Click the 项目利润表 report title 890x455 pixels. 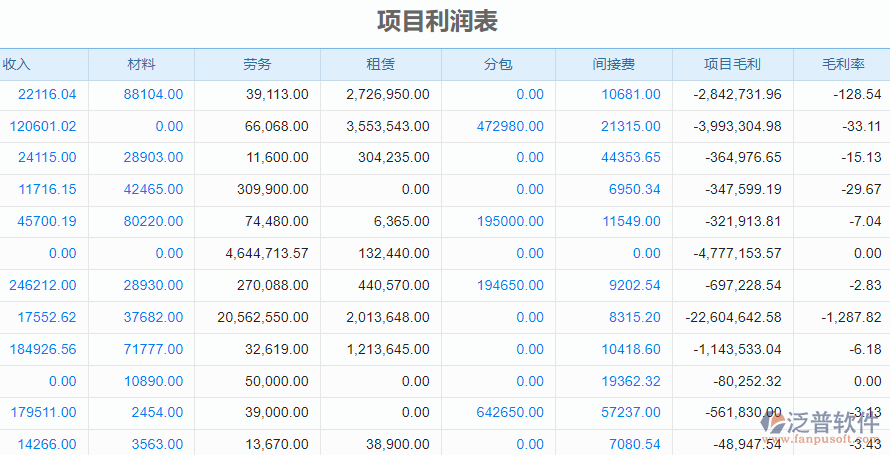[x=437, y=21]
